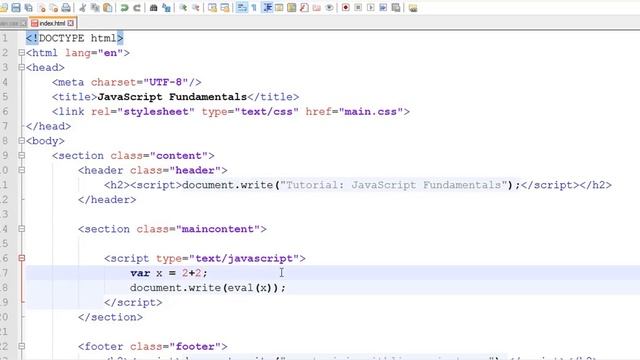Click the "document.write(eval(x));" line
Screen dimensions: 640x360
coord(208,288)
